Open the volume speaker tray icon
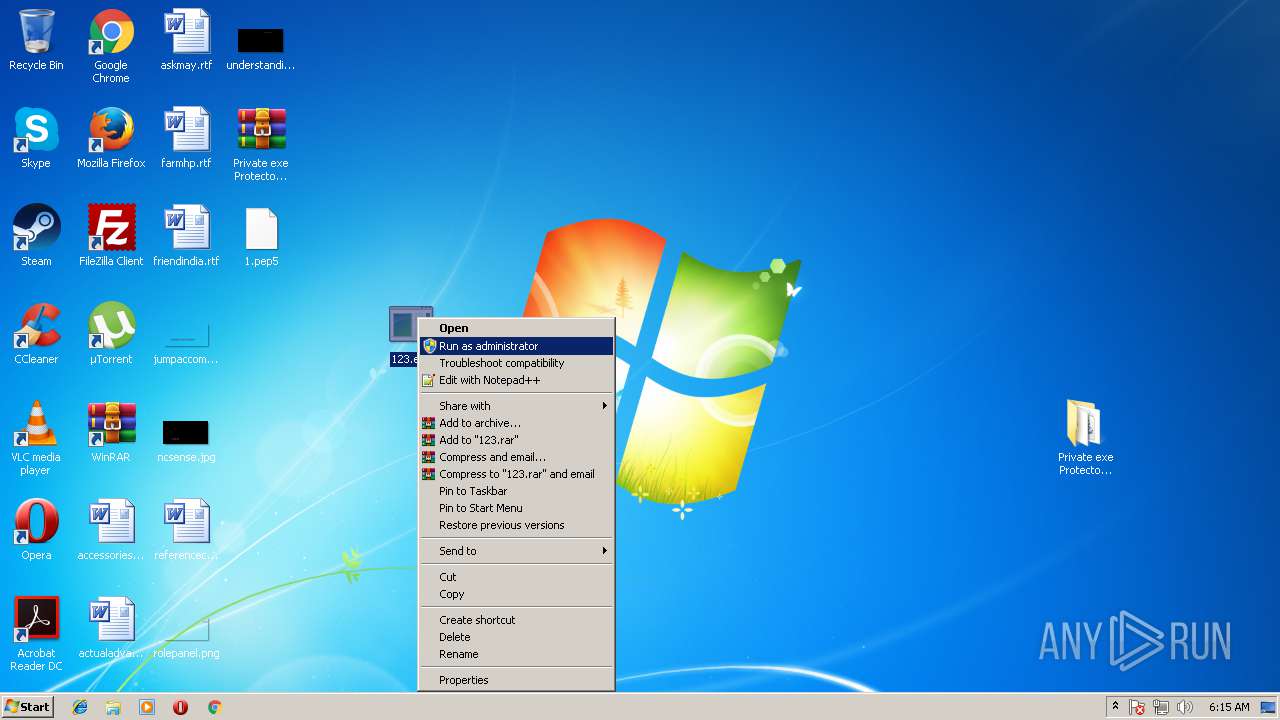The image size is (1280, 720). pyautogui.click(x=1185, y=707)
